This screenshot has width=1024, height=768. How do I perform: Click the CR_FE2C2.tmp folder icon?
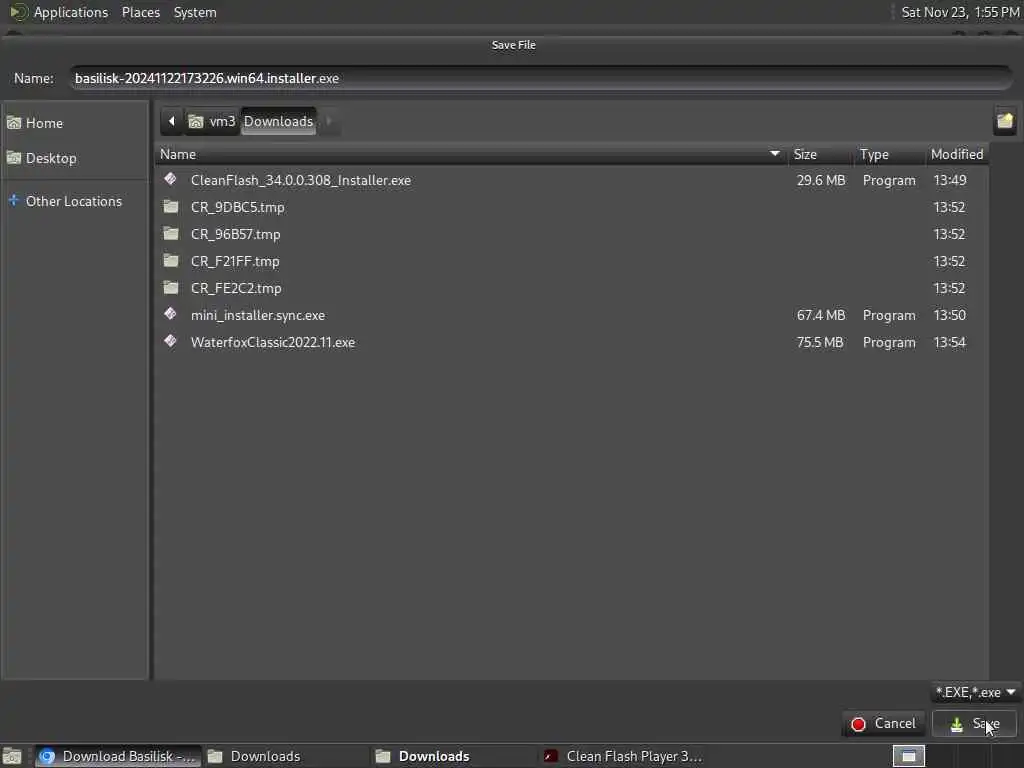coord(170,287)
